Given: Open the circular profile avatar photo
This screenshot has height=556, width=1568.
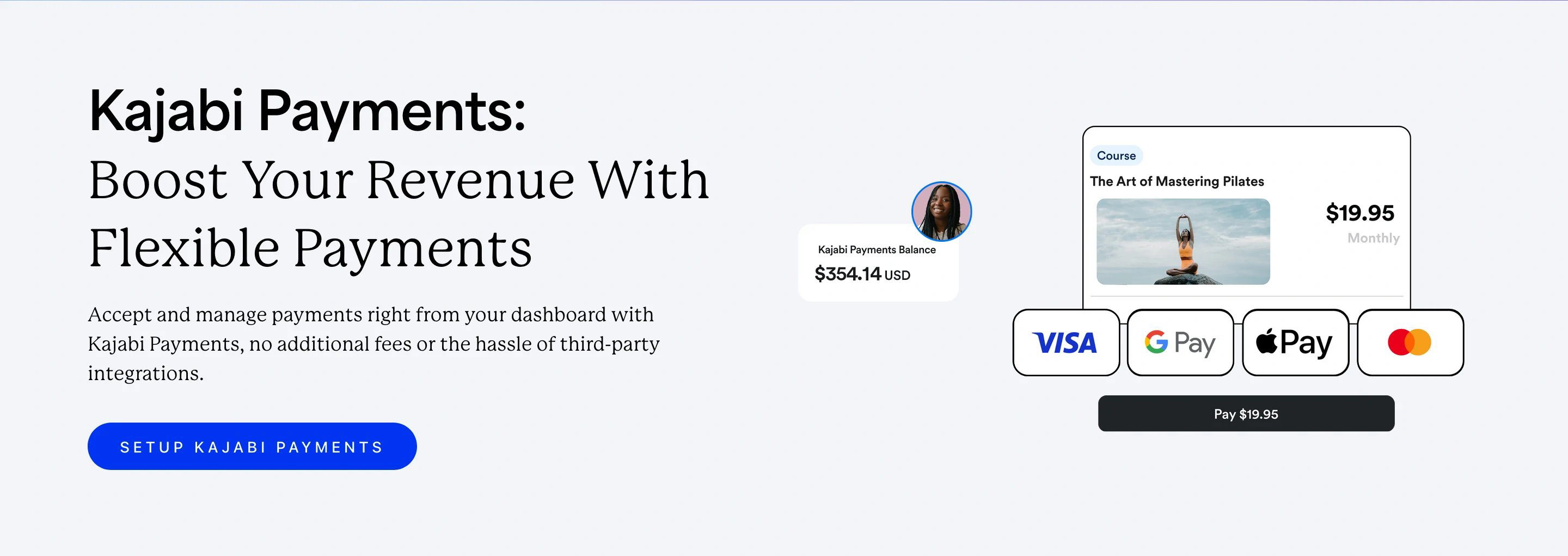Looking at the screenshot, I should [x=942, y=211].
